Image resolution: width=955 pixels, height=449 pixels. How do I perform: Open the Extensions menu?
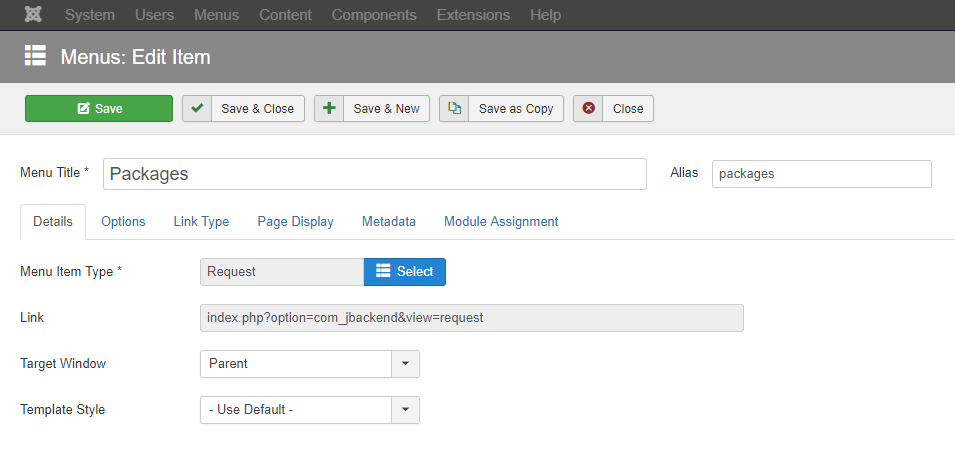coord(473,15)
